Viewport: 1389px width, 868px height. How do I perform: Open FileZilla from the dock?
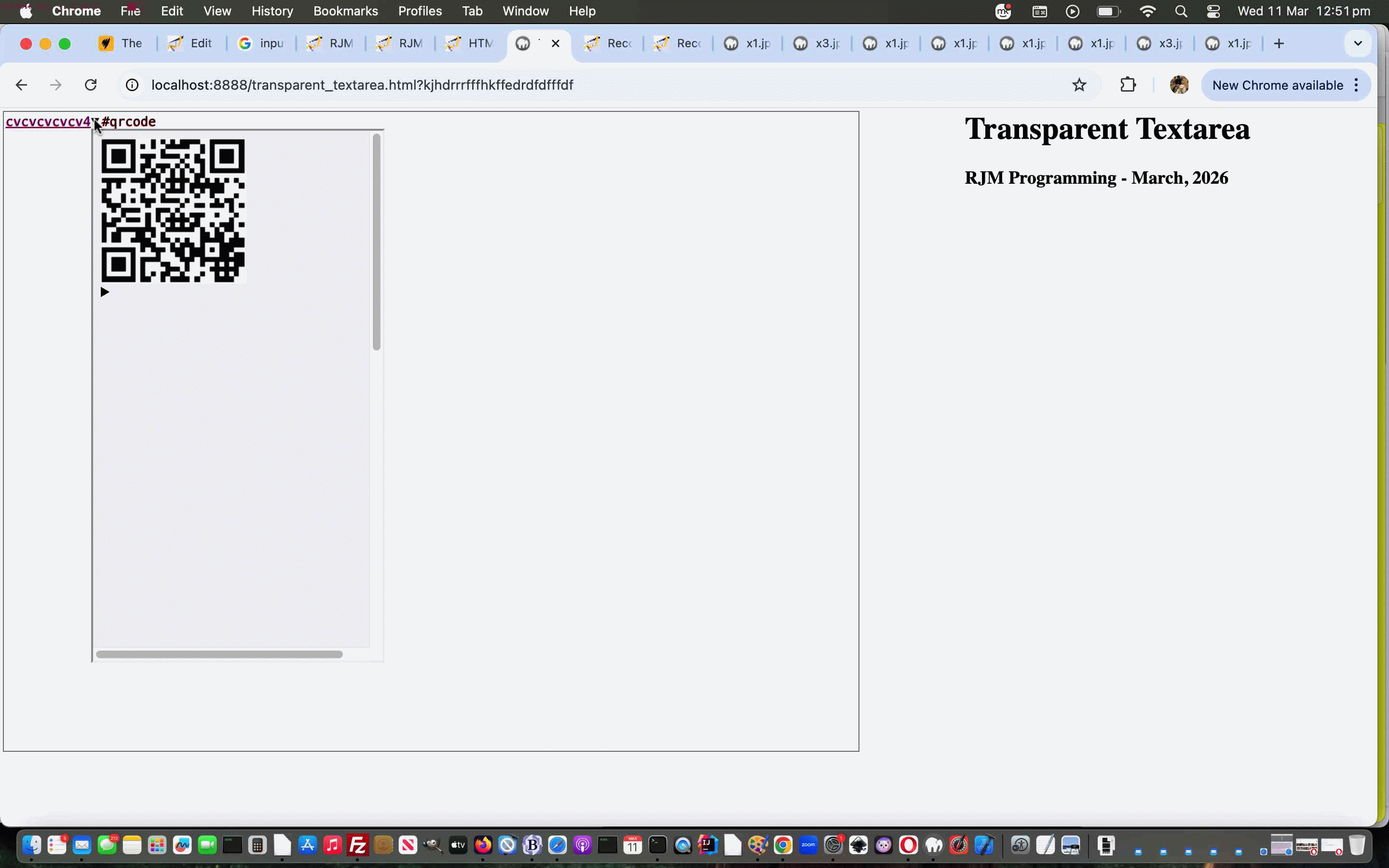(357, 844)
